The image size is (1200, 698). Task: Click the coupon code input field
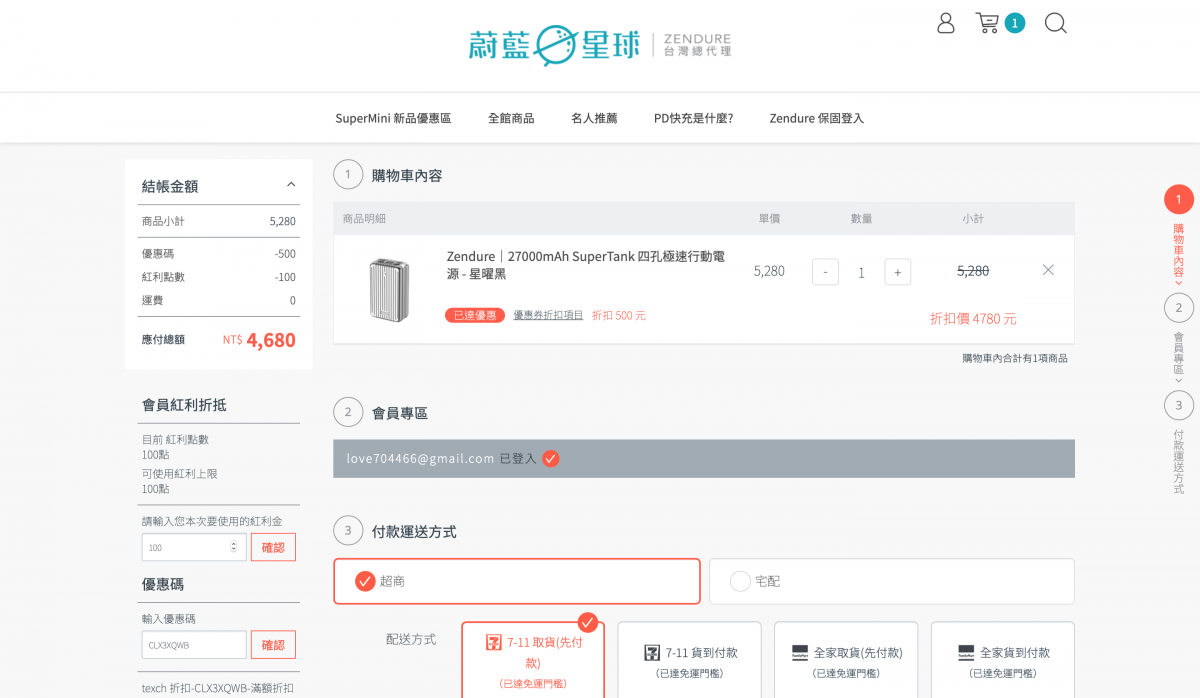tap(194, 645)
